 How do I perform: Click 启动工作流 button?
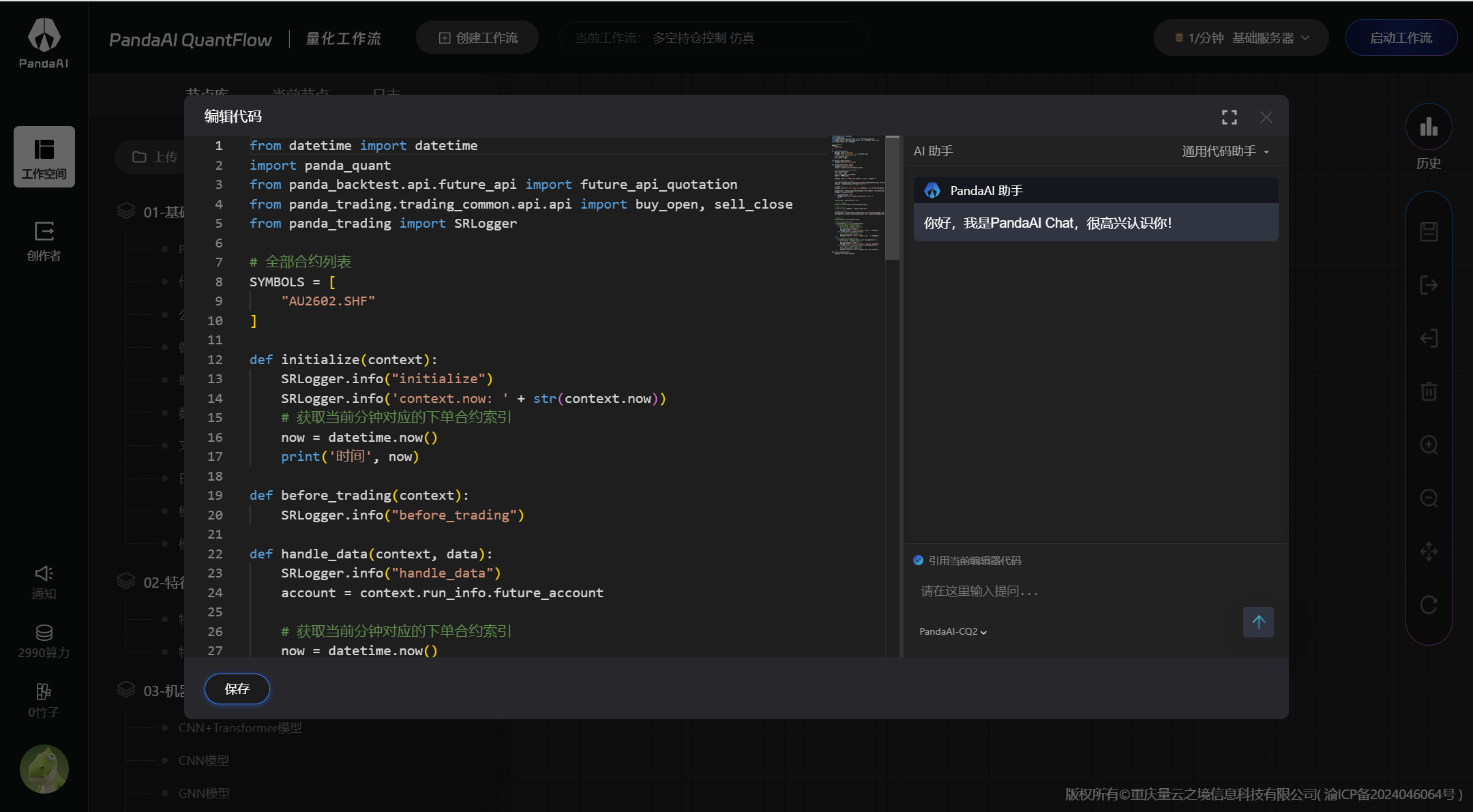pyautogui.click(x=1401, y=38)
